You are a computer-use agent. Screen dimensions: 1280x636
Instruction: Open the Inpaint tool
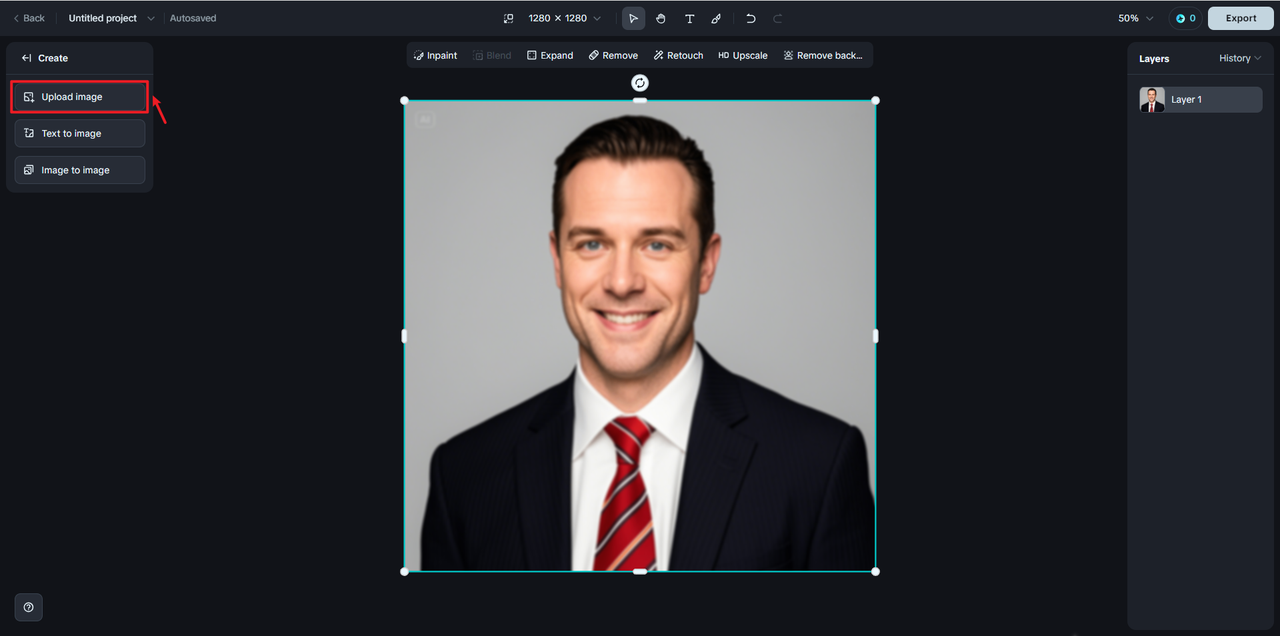[435, 55]
